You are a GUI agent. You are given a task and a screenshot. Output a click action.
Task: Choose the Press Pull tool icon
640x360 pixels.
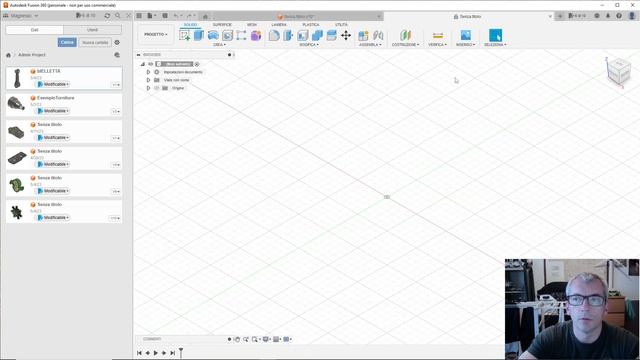click(x=288, y=36)
